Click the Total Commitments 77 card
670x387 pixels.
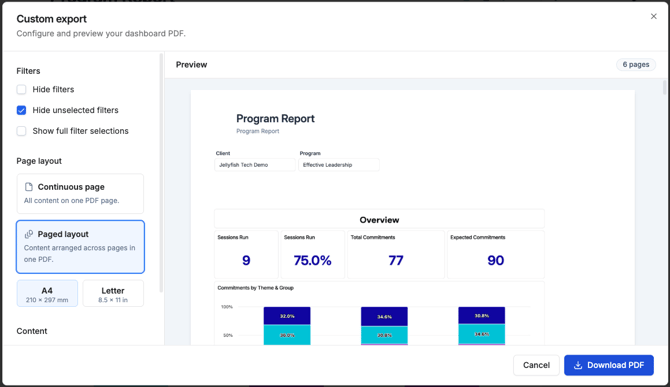tap(396, 255)
